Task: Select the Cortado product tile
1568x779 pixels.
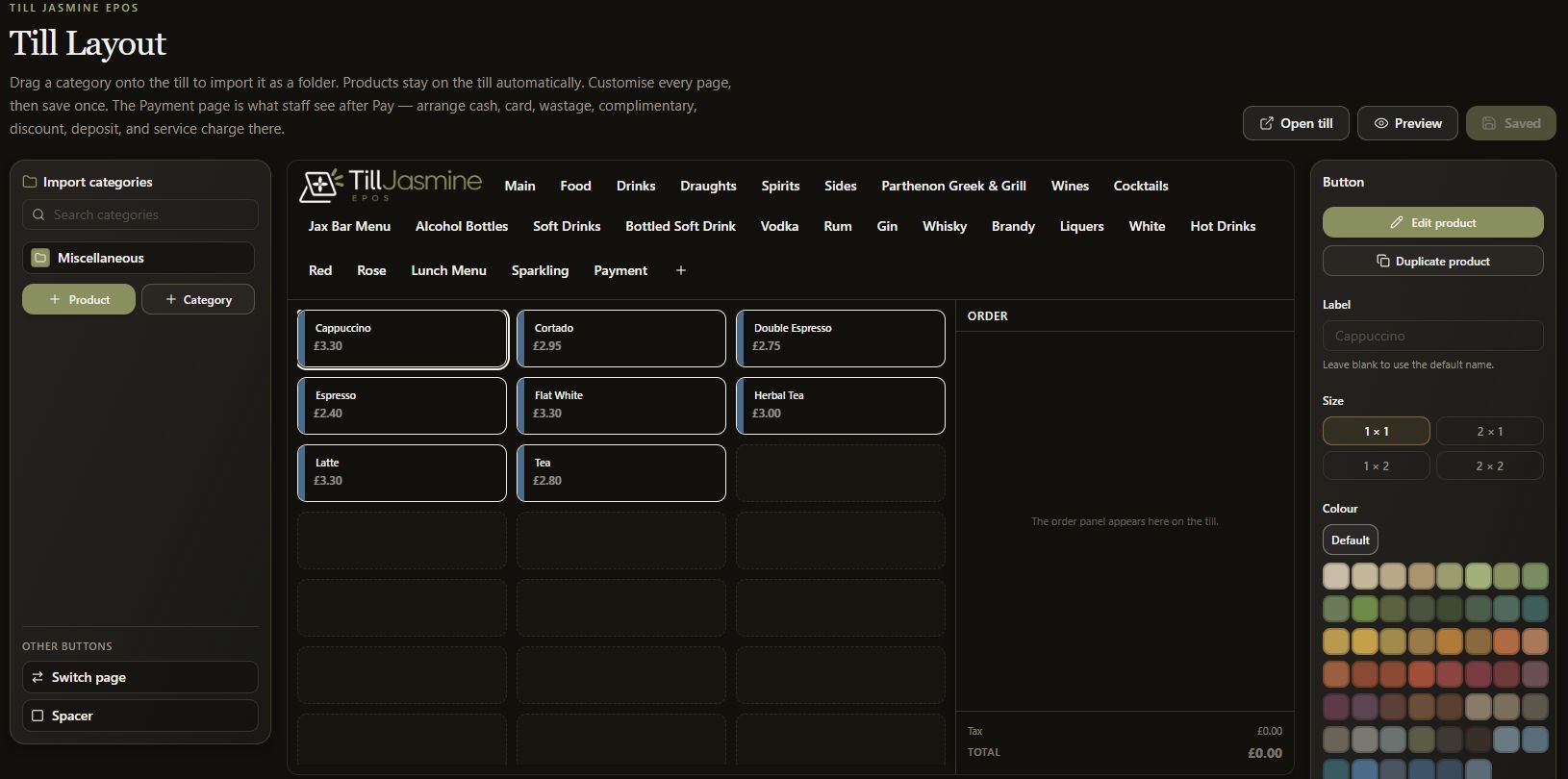Action: [x=621, y=339]
